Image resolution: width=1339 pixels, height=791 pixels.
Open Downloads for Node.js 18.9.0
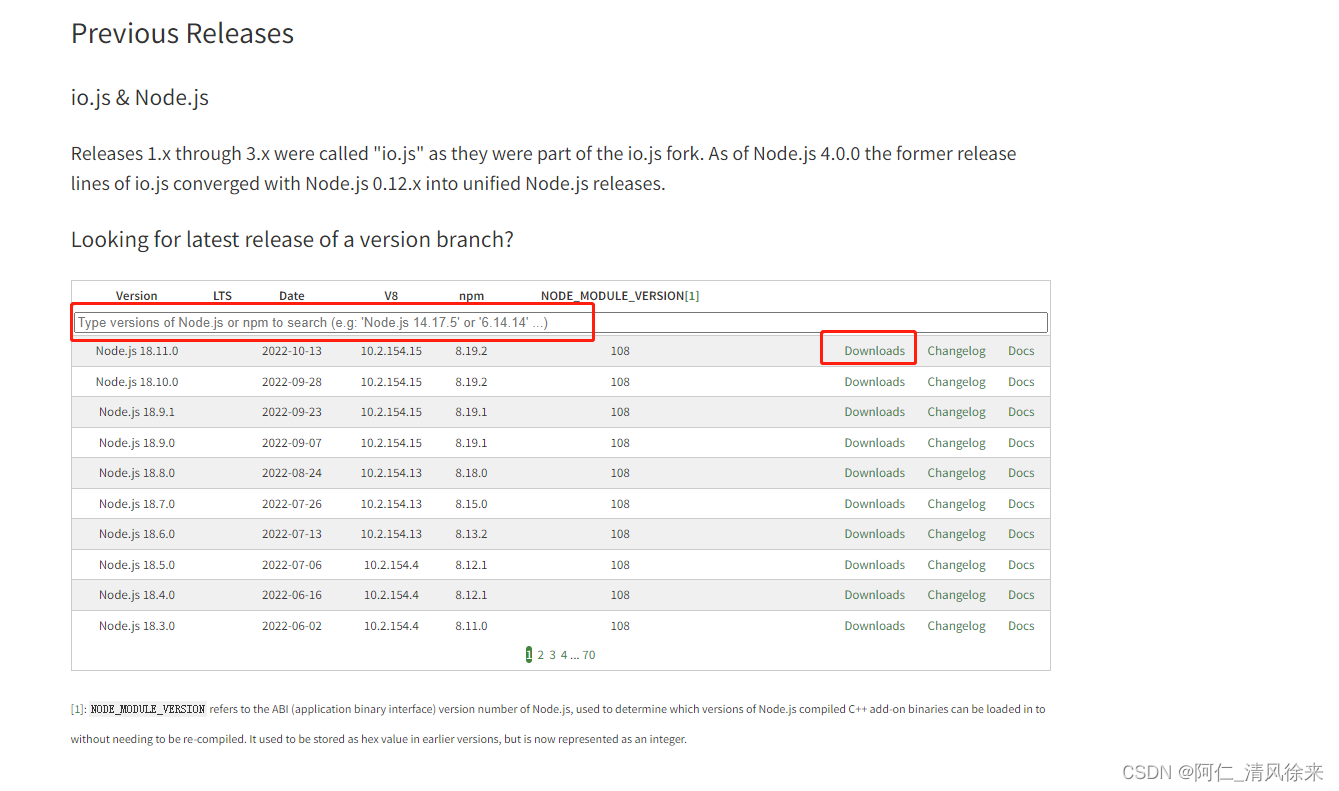click(874, 443)
